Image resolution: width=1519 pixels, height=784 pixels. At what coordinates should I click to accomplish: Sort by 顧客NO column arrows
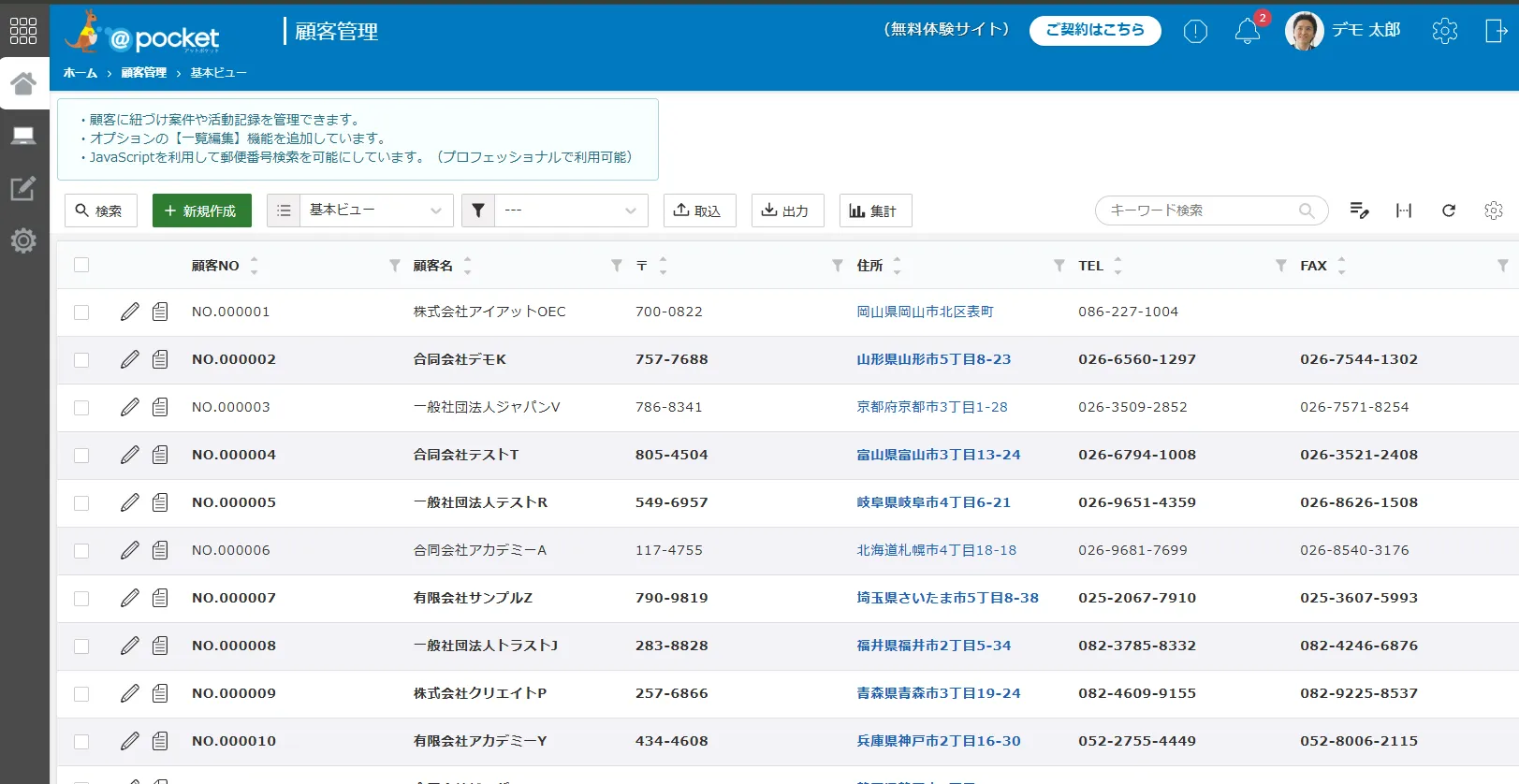click(254, 266)
